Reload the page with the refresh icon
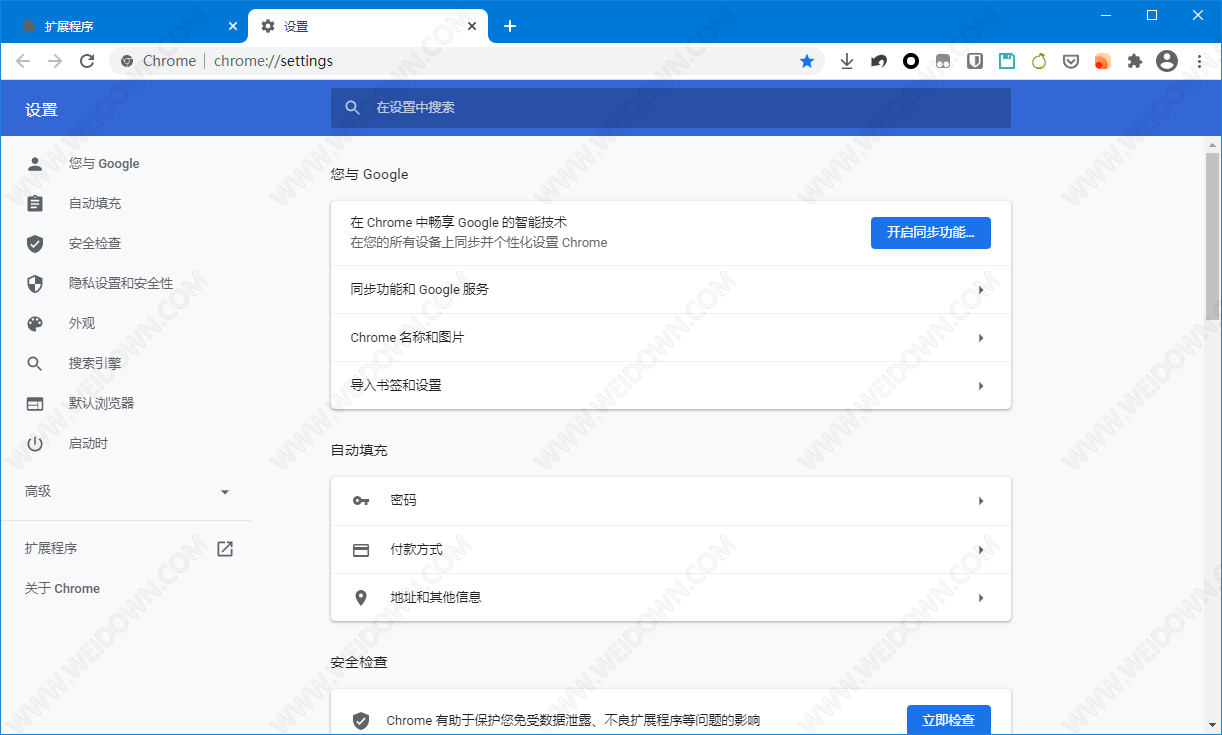1222x735 pixels. (87, 61)
